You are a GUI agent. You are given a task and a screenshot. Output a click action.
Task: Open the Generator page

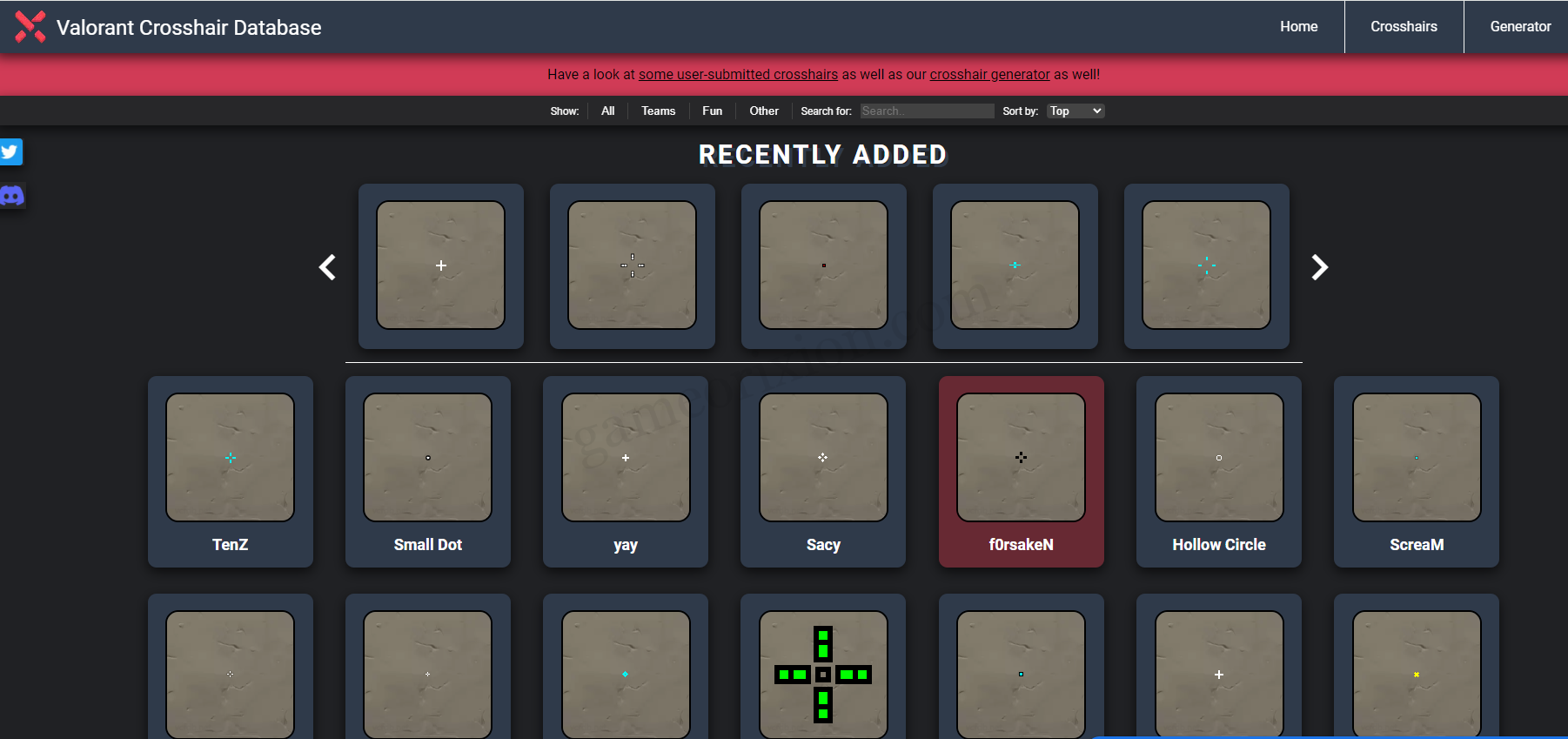(x=1520, y=27)
